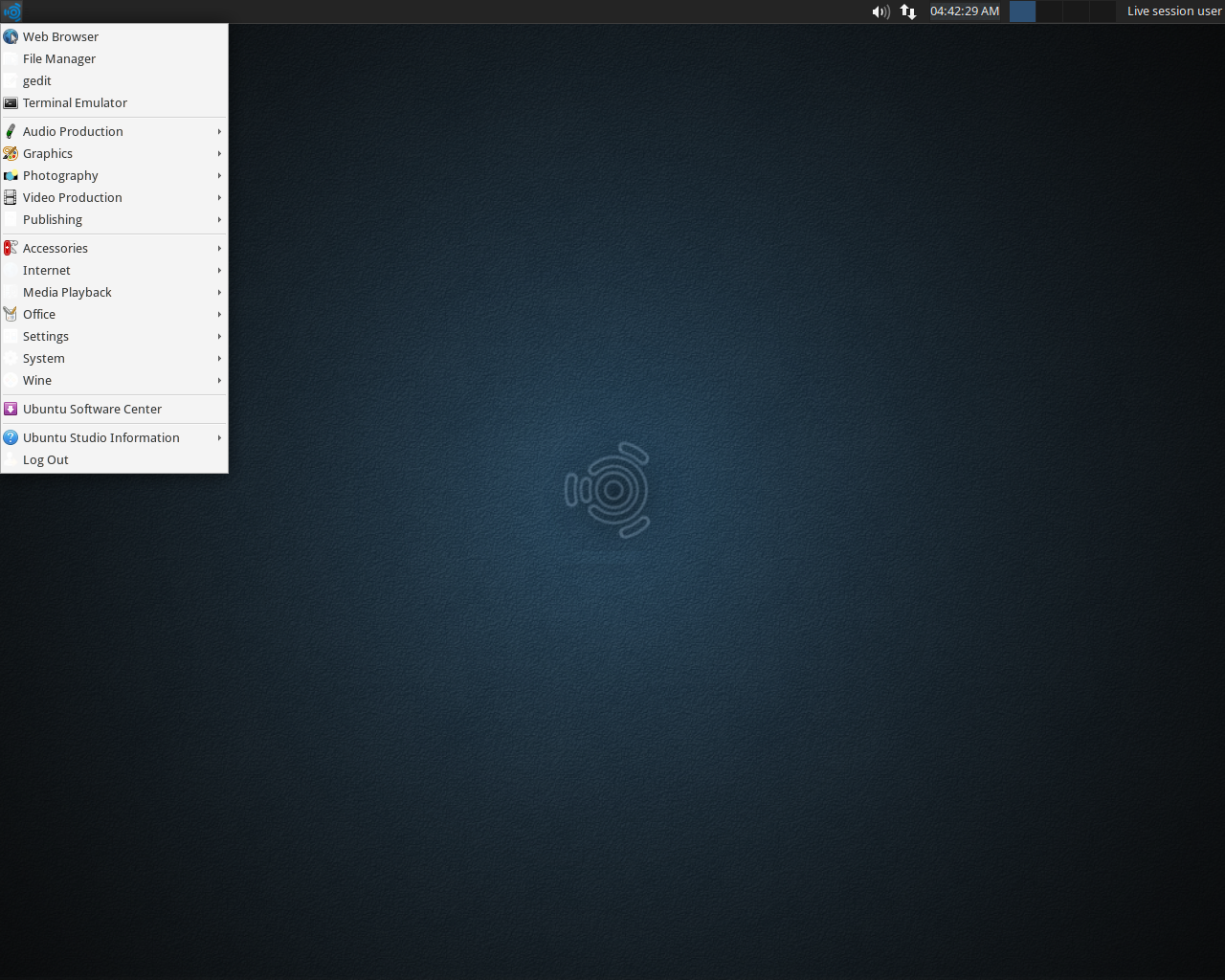The image size is (1225, 980).
Task: Switch to the first highlighted workspace
Action: click(1022, 11)
